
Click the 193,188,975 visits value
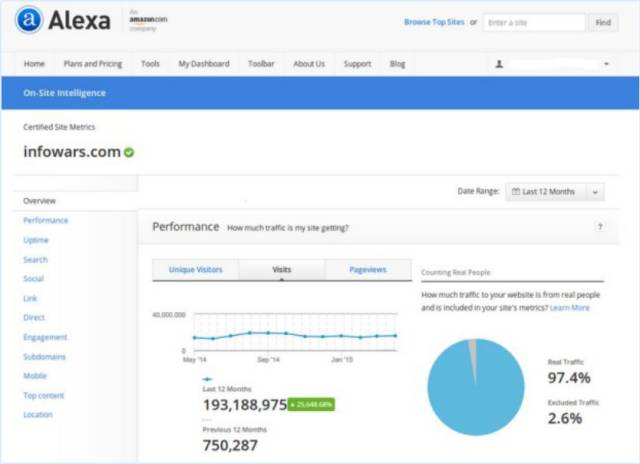pyautogui.click(x=245, y=405)
